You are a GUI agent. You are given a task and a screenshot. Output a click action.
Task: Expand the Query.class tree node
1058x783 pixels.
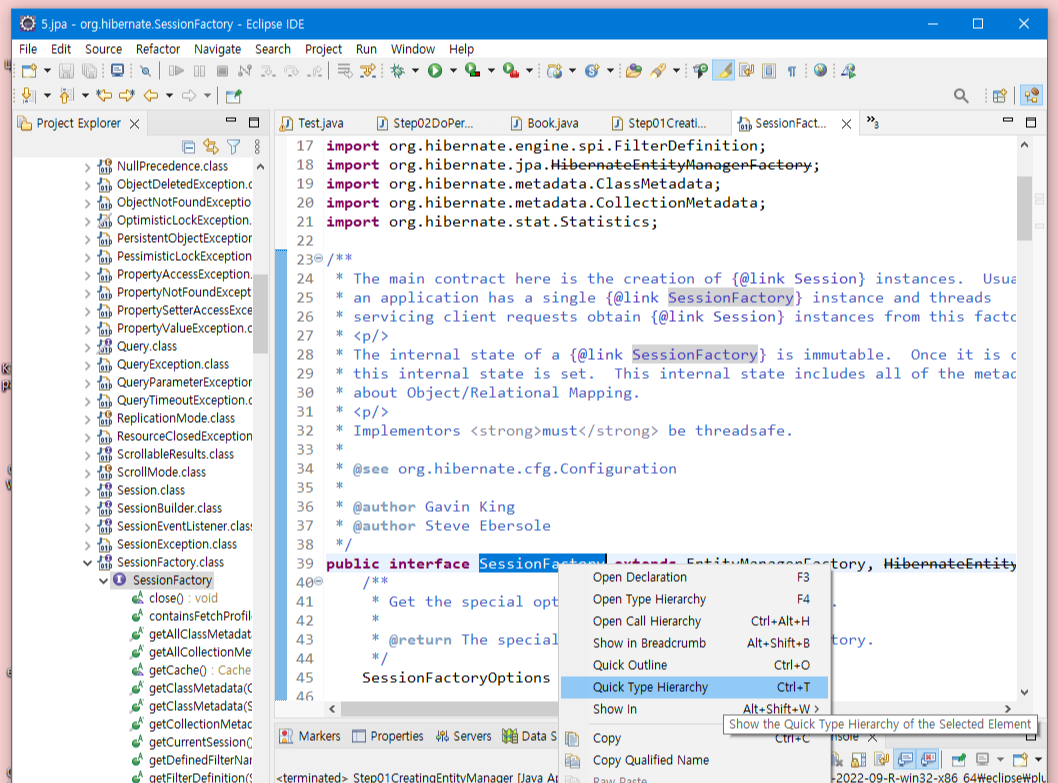point(87,347)
